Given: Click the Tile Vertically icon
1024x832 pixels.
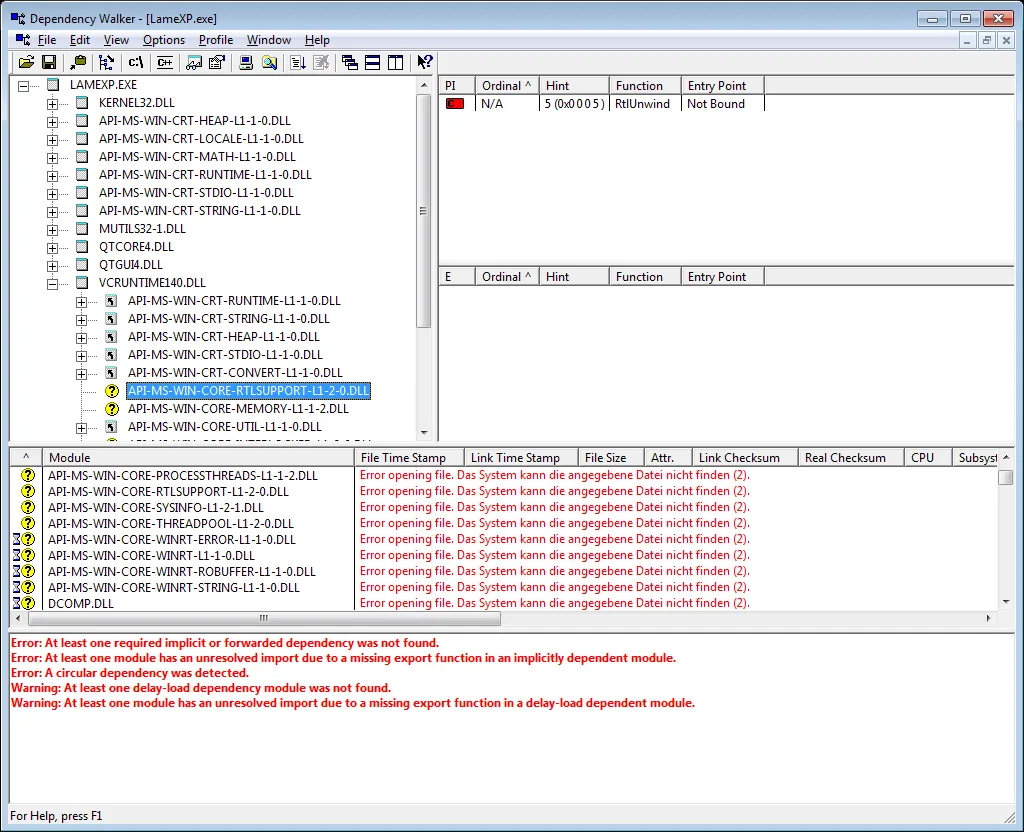Looking at the screenshot, I should point(395,62).
